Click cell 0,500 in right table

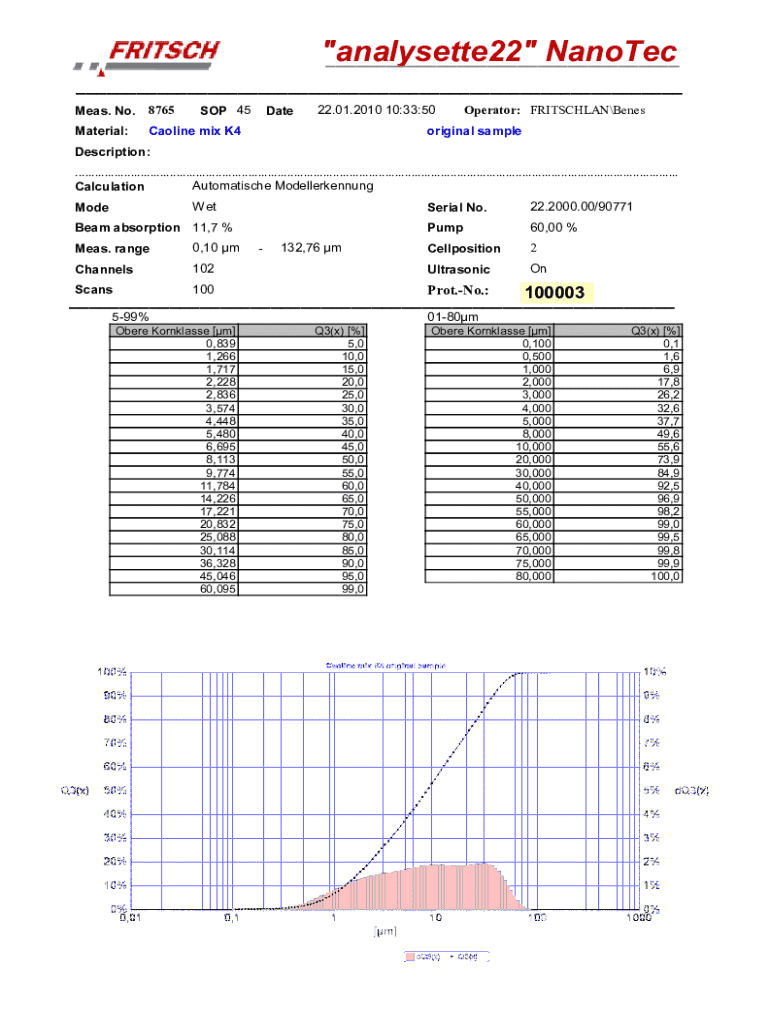tap(489, 357)
